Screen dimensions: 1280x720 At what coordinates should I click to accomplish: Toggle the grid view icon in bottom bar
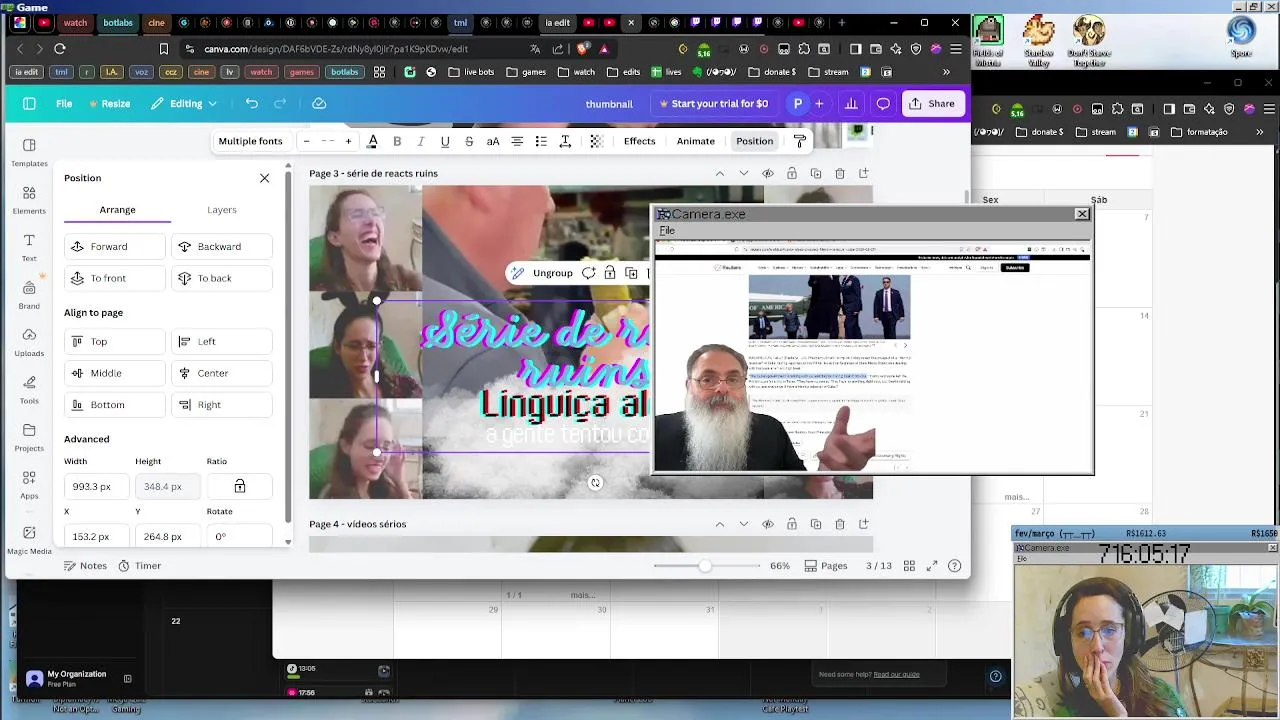909,566
